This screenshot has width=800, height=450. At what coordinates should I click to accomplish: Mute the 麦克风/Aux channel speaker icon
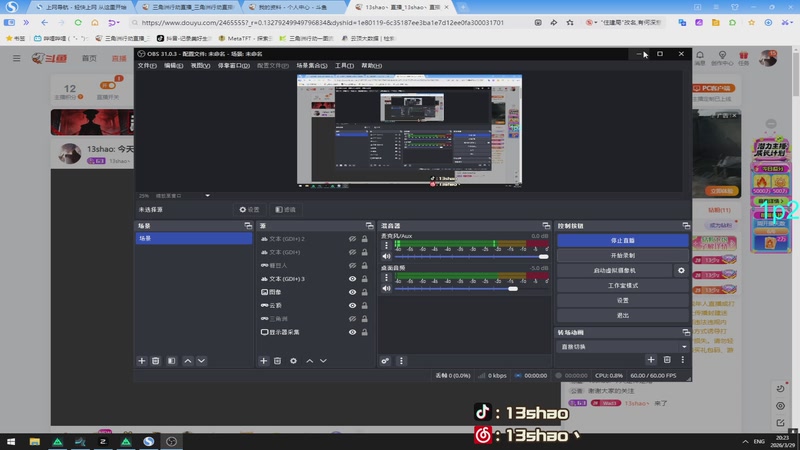(x=386, y=257)
